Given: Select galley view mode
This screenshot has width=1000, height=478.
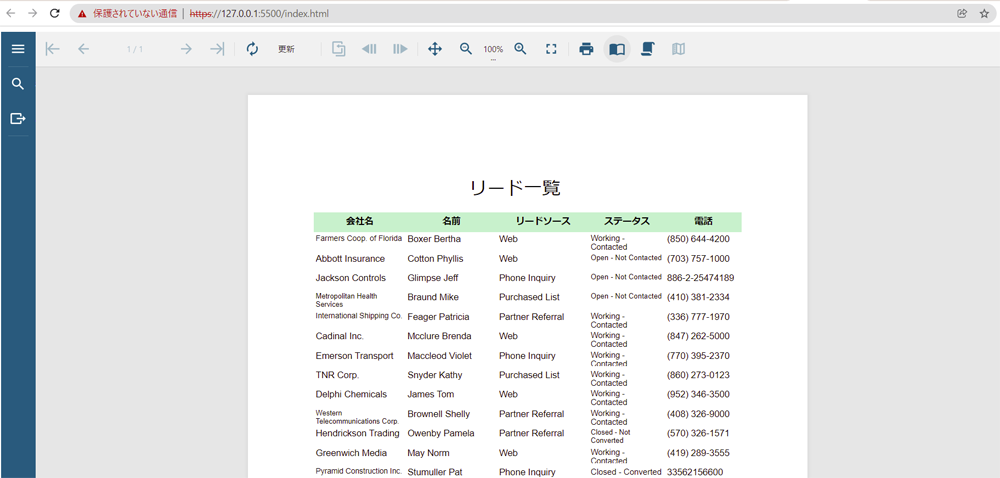Looking at the screenshot, I should (679, 49).
